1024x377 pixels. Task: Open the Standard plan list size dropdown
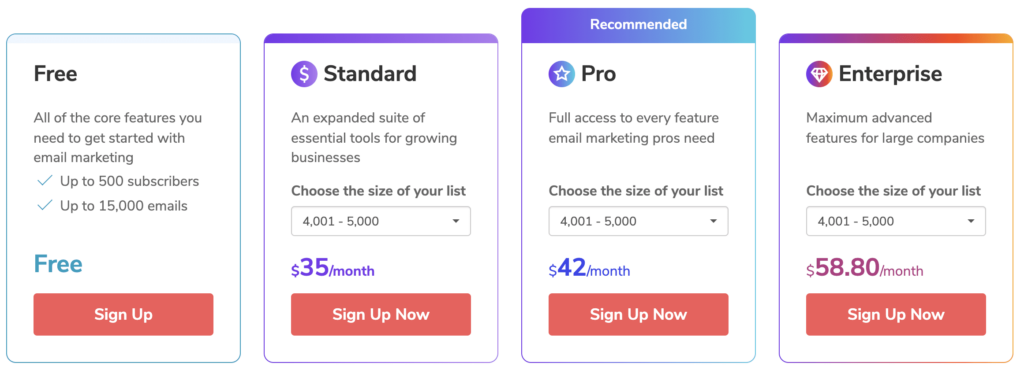(381, 221)
